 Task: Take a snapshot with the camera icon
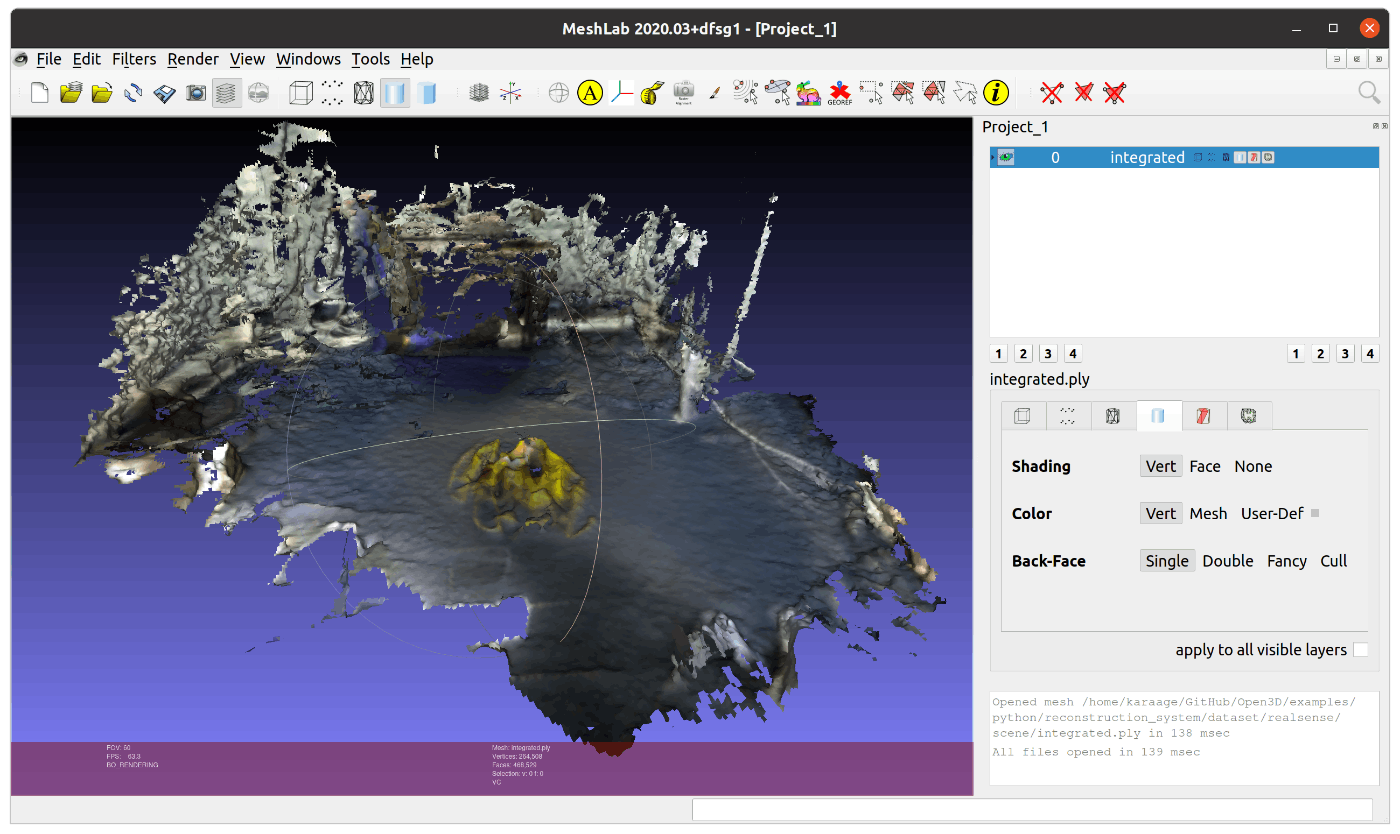(196, 93)
